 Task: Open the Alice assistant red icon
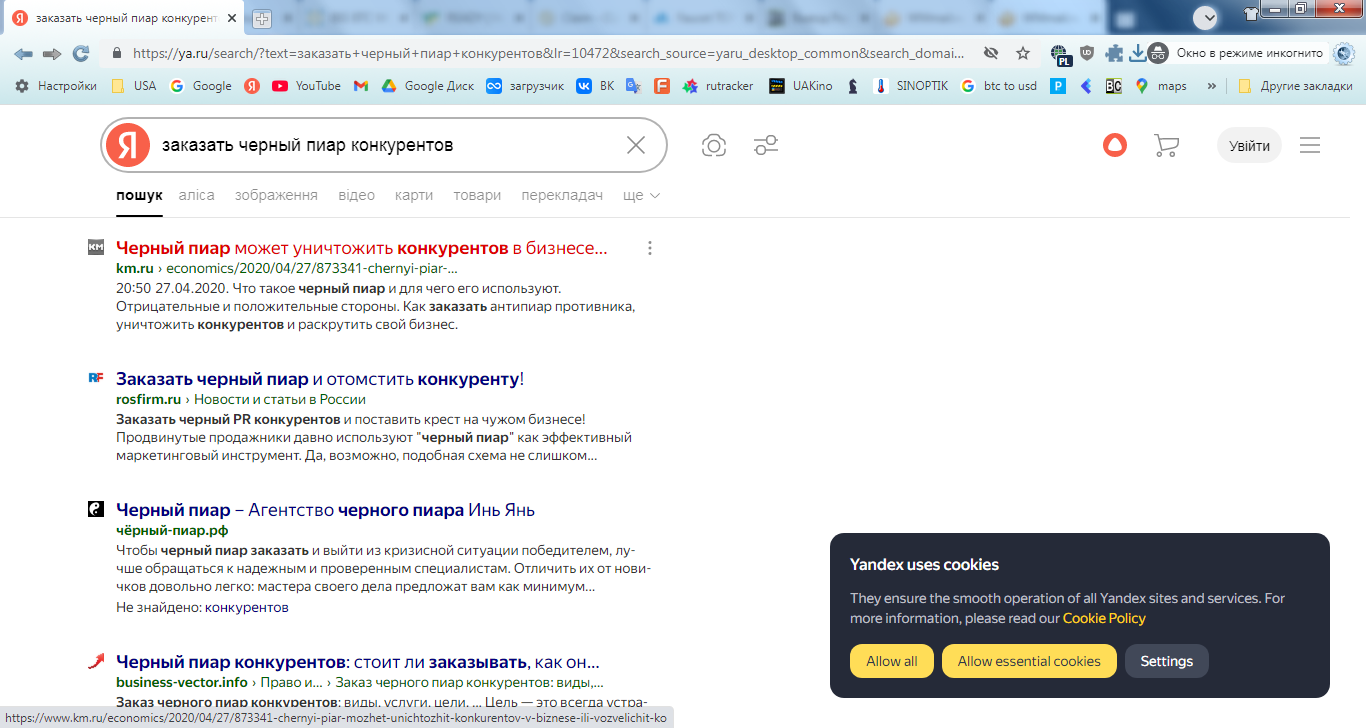coord(1114,146)
